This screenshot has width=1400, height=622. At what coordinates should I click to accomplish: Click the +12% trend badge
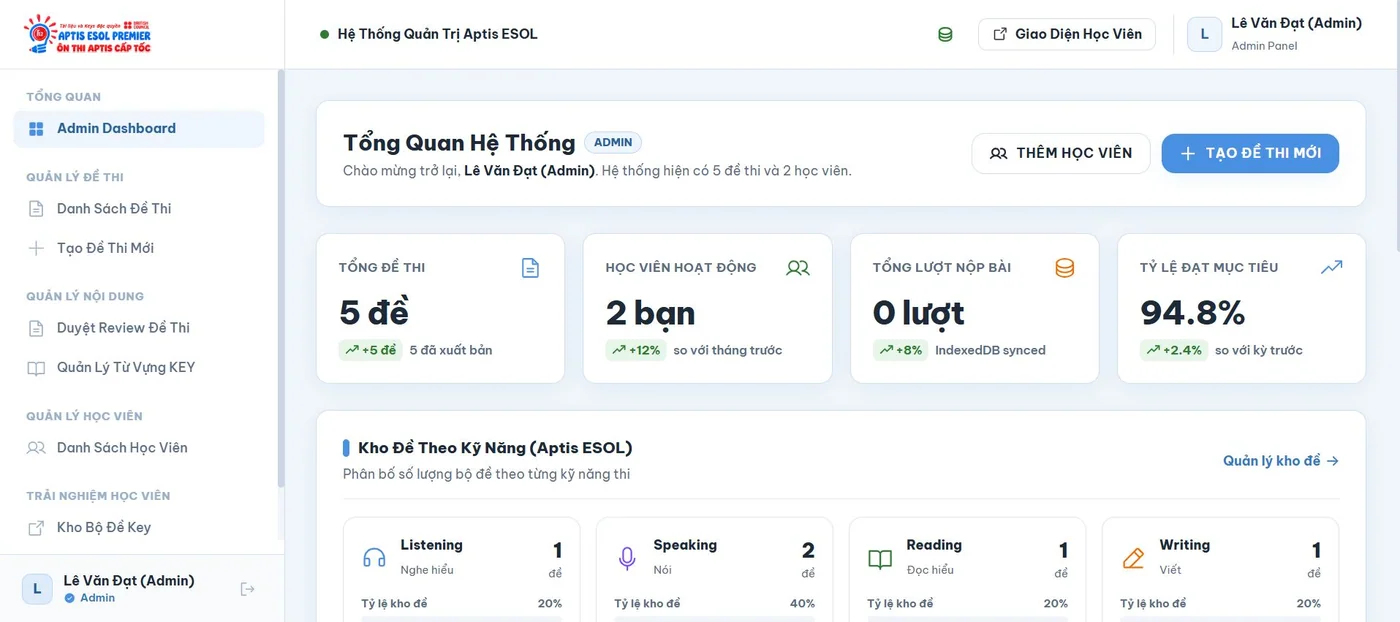[636, 350]
